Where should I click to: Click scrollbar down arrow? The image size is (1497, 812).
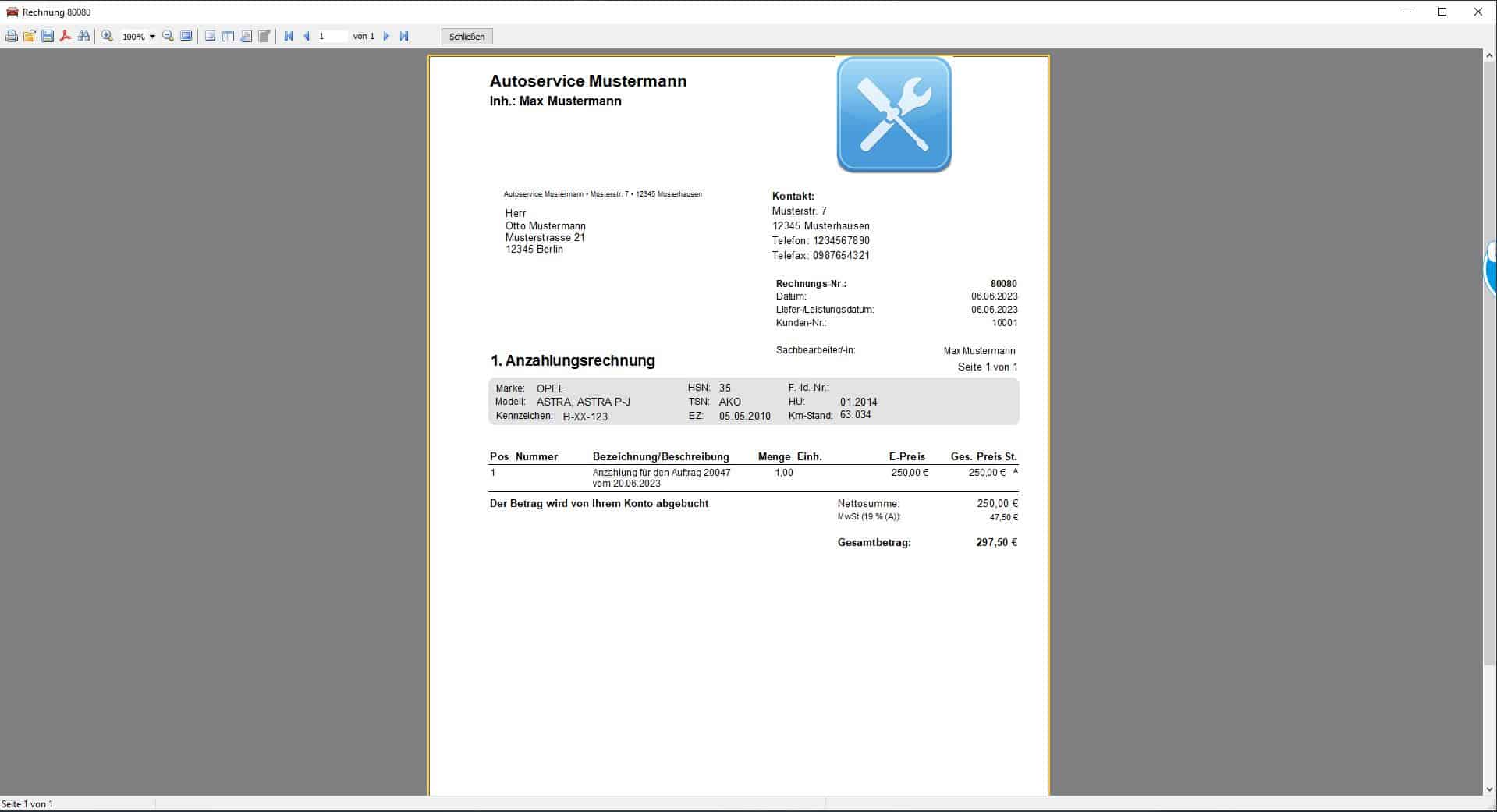coord(1489,789)
